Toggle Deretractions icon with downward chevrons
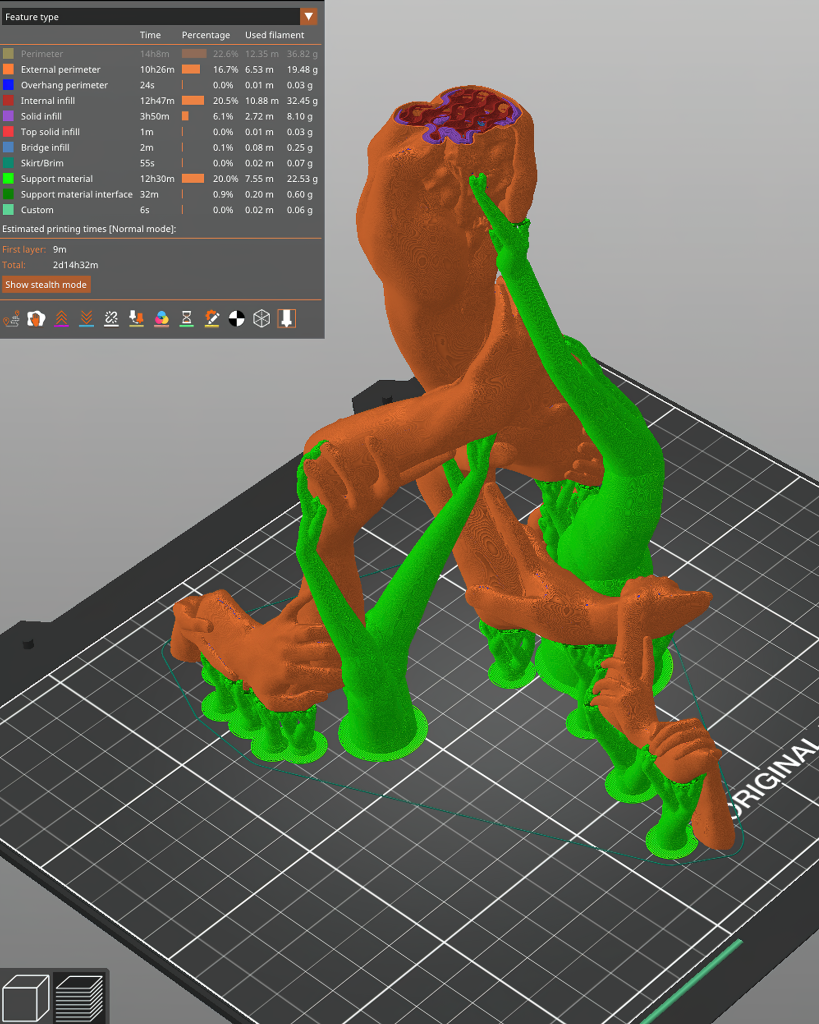Viewport: 819px width, 1024px height. pos(86,319)
